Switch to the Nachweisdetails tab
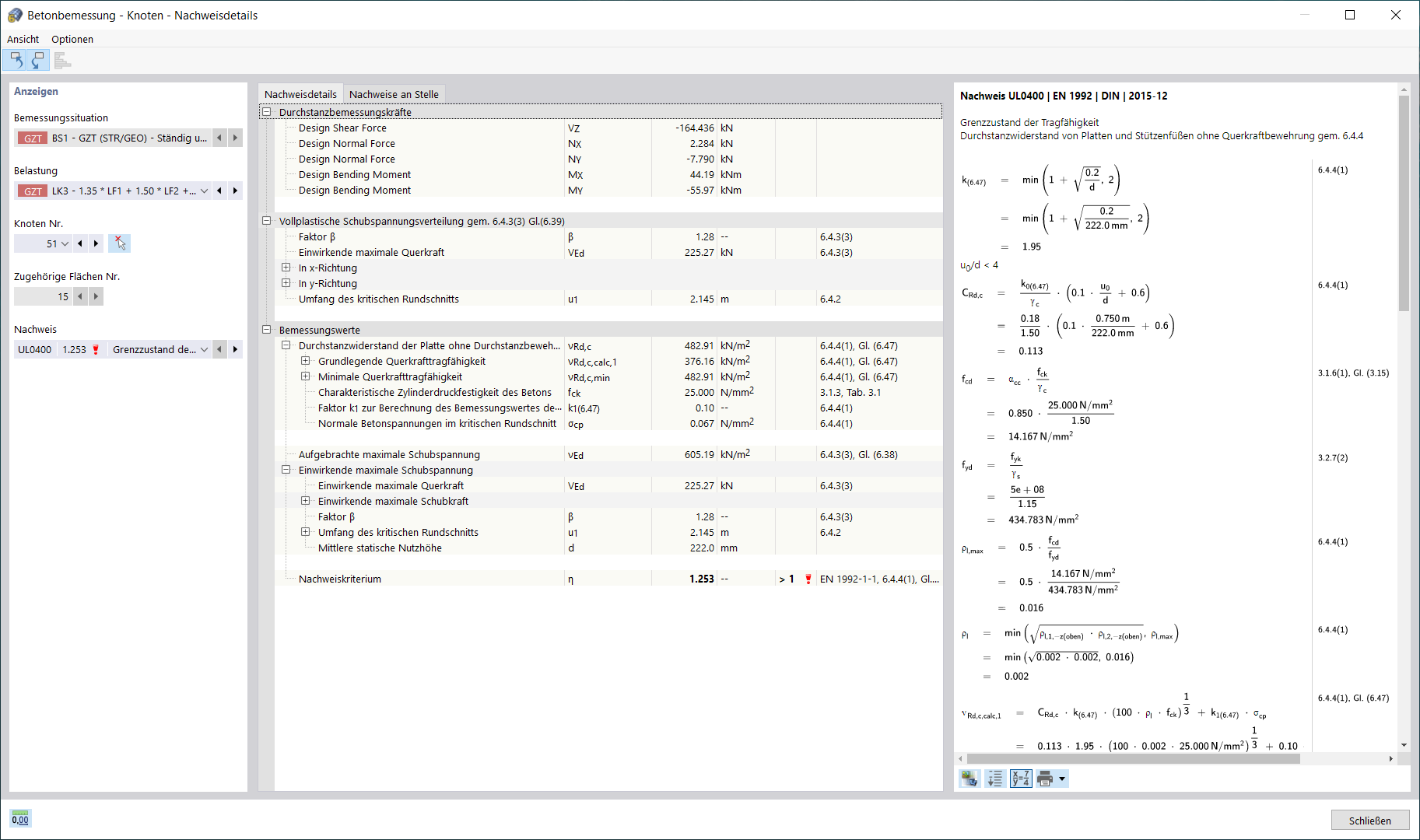The image size is (1420, 840). [301, 94]
